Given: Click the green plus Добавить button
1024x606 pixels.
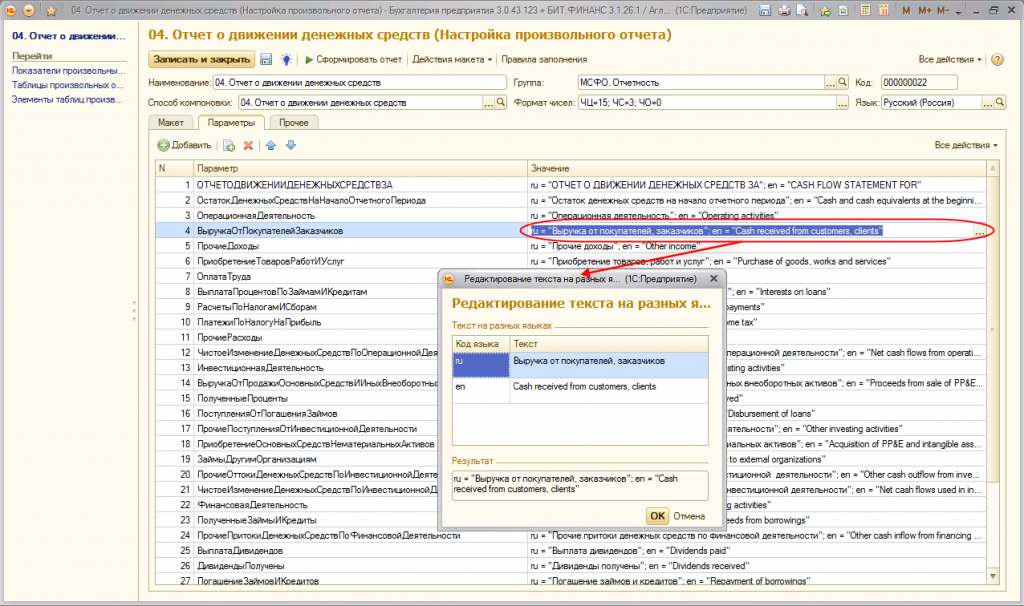Looking at the screenshot, I should tap(185, 146).
